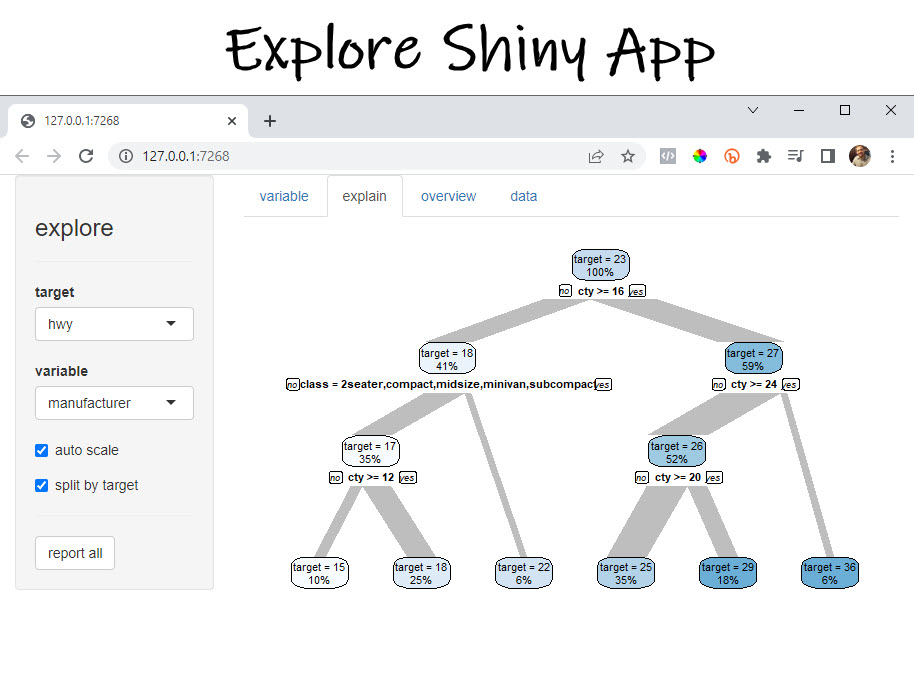The width and height of the screenshot is (914, 675).
Task: Disable the auto scale checkbox
Action: [41, 450]
